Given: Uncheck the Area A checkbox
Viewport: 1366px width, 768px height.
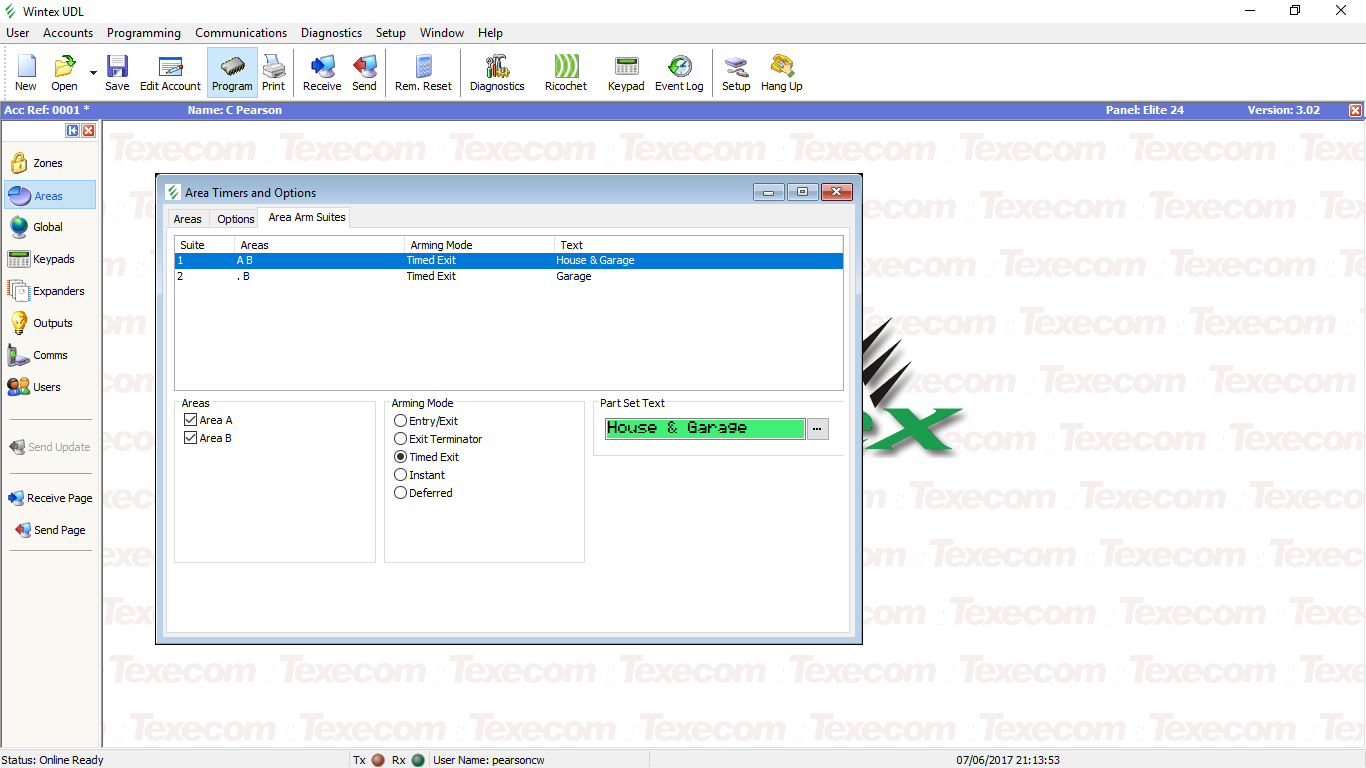Looking at the screenshot, I should pos(191,421).
